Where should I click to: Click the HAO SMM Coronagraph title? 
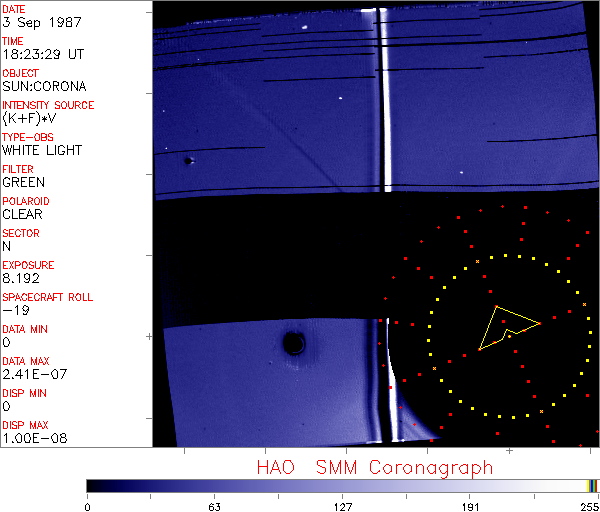click(x=374, y=467)
